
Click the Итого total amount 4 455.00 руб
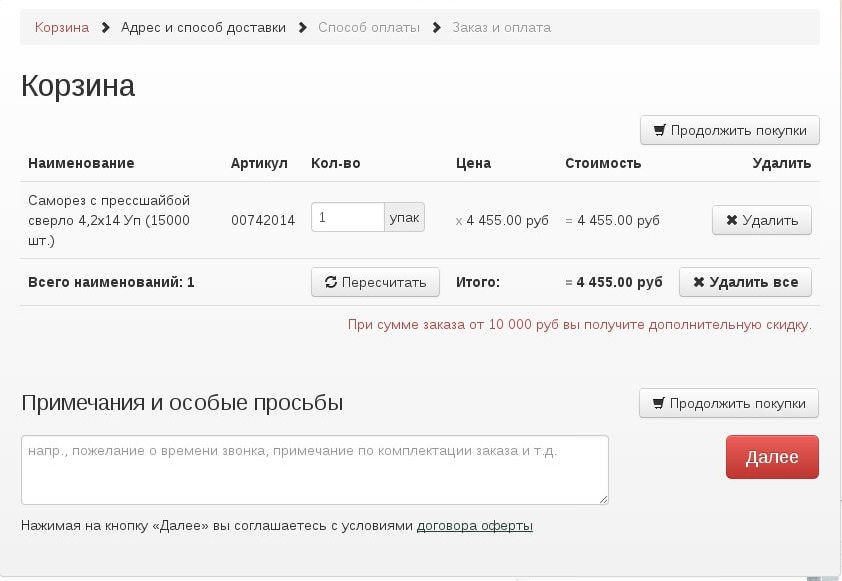(614, 283)
